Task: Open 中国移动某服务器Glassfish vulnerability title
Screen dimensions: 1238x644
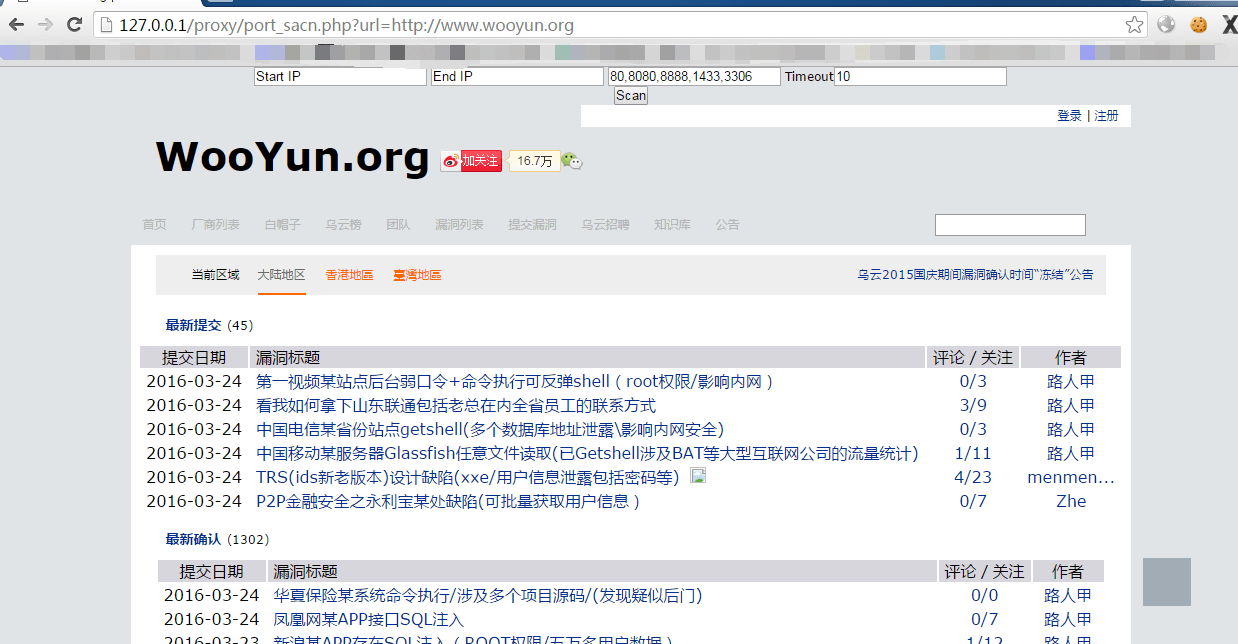Action: (587, 453)
